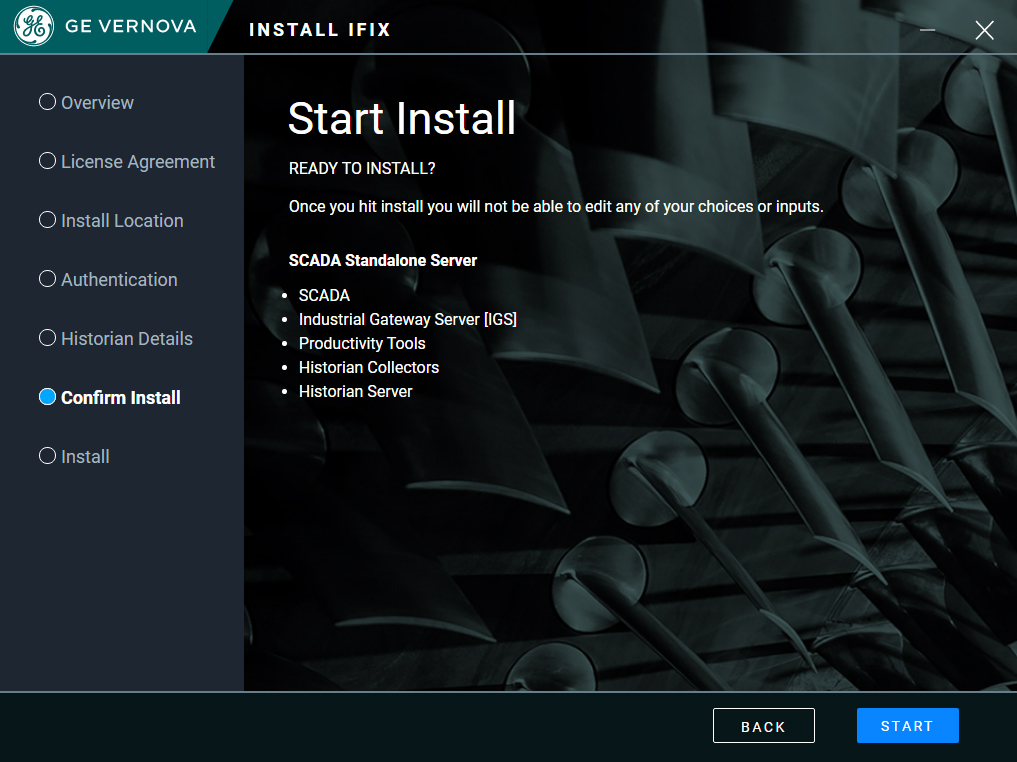
Task: Click the 'Productivity Tools' list item
Action: coord(362,344)
